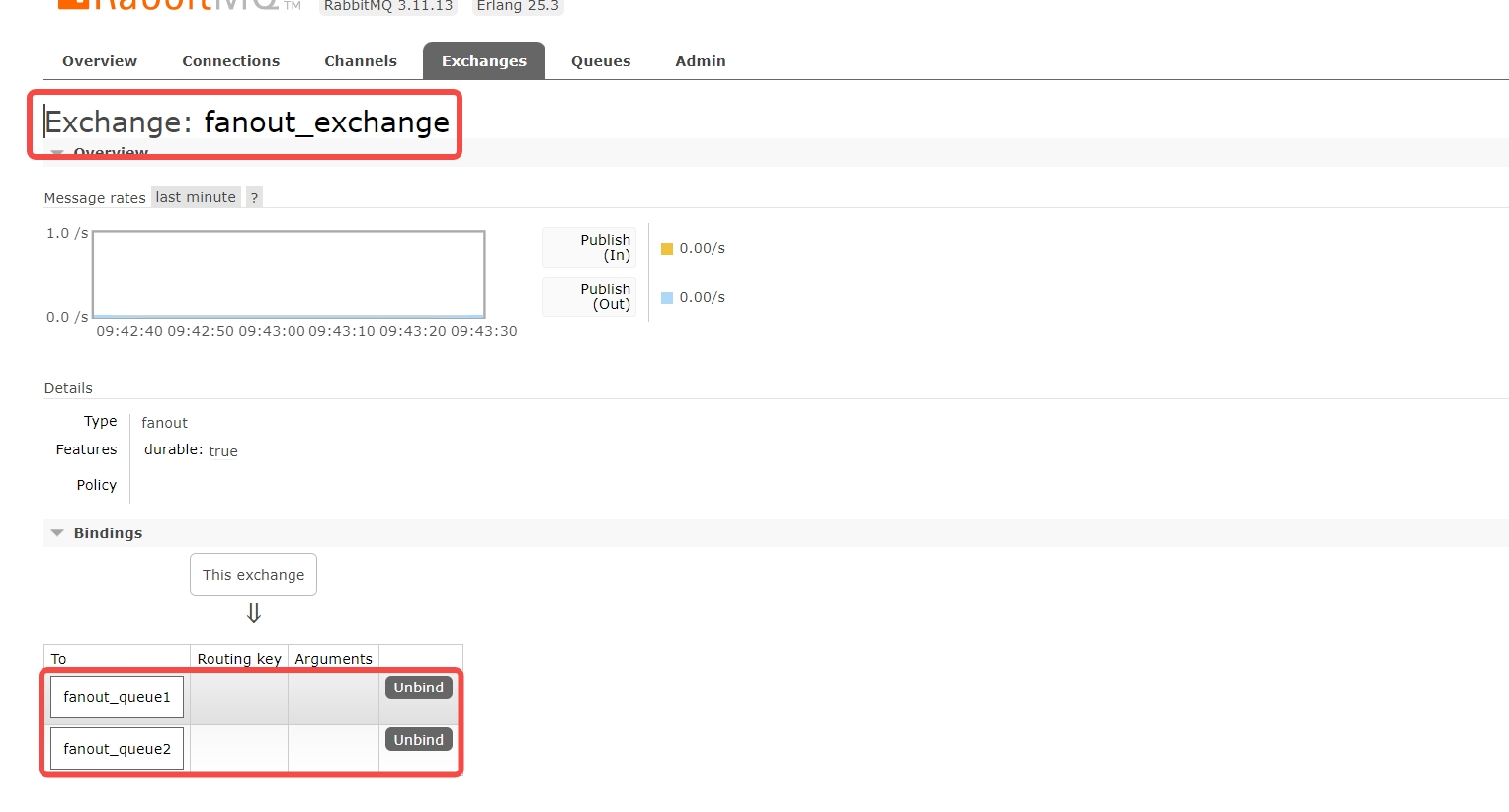Unbind fanout_queue1 from the exchange
This screenshot has width=1509, height=812.
418,688
